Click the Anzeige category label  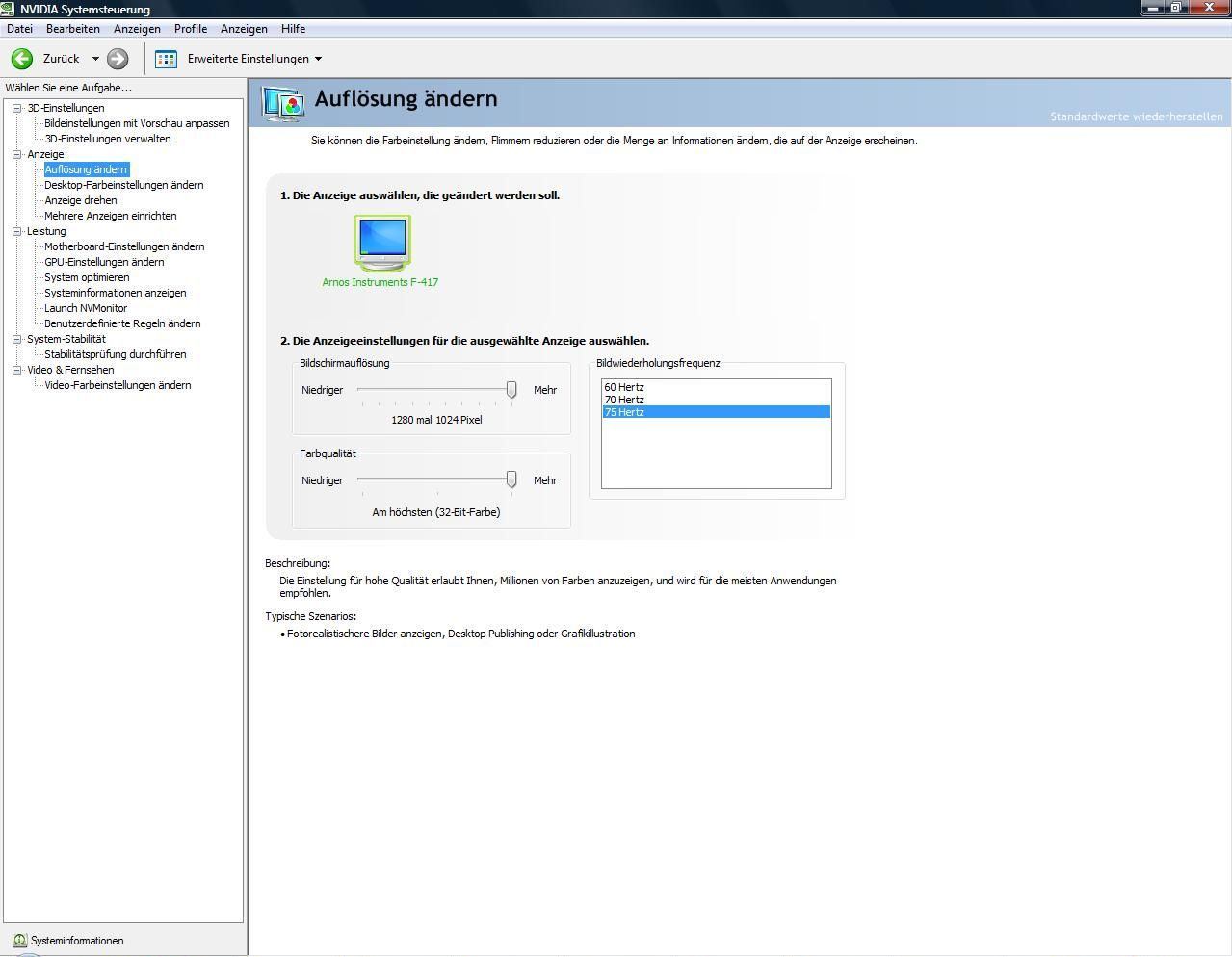45,154
